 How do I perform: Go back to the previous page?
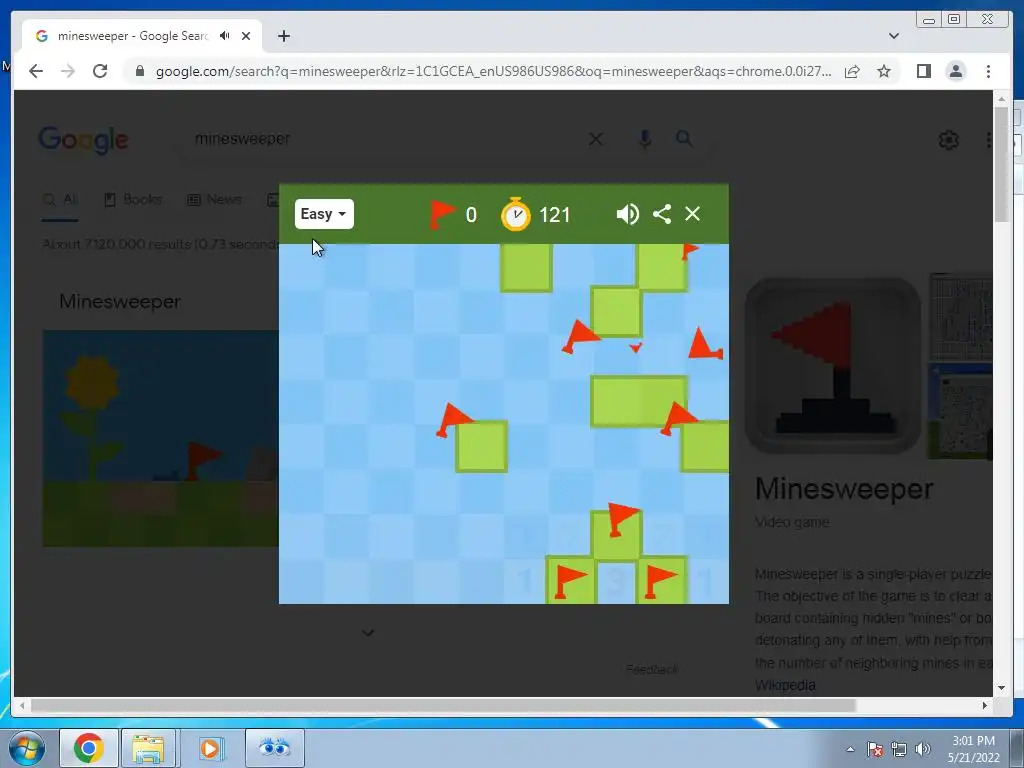coord(36,71)
